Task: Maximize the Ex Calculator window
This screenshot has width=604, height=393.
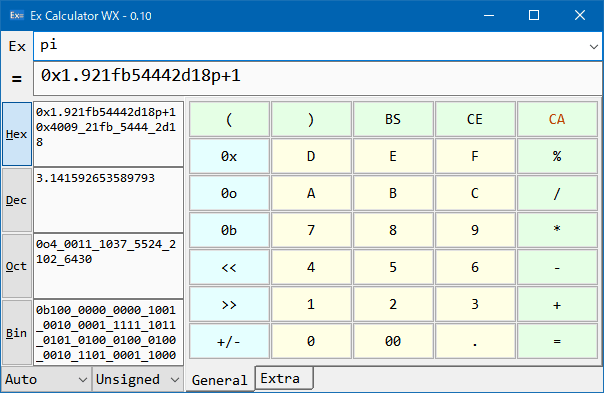Action: point(534,15)
